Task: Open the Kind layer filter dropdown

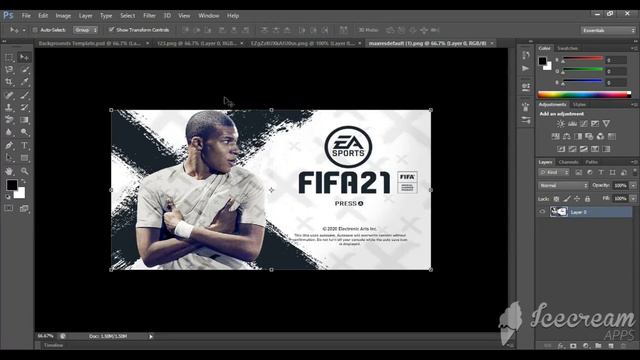Action: [x=554, y=173]
